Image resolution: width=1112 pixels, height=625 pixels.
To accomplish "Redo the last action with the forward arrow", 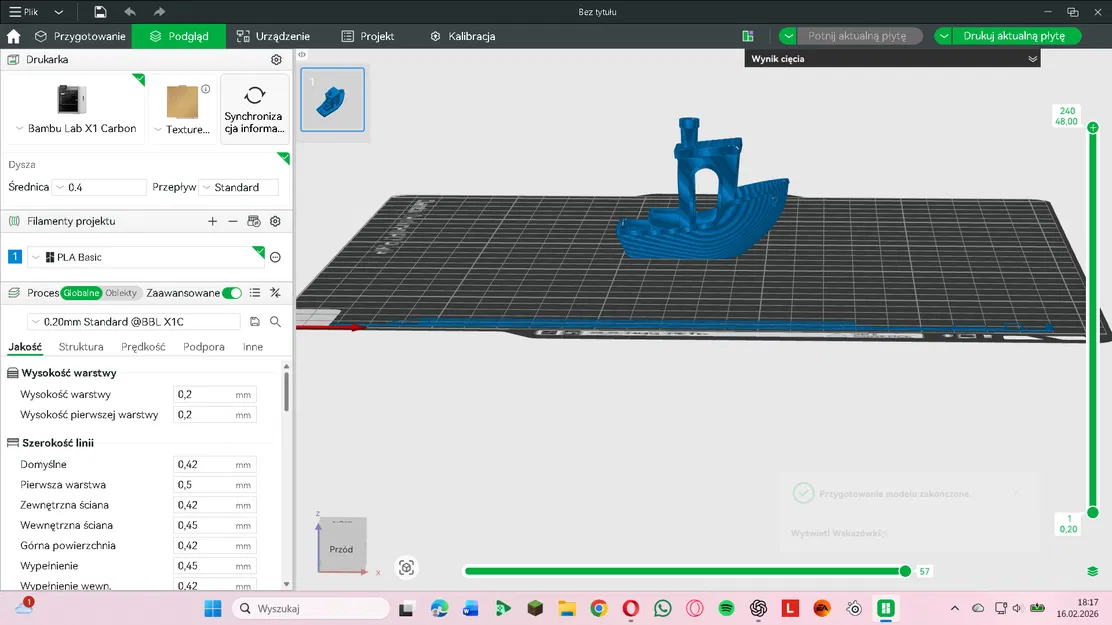I will point(159,11).
